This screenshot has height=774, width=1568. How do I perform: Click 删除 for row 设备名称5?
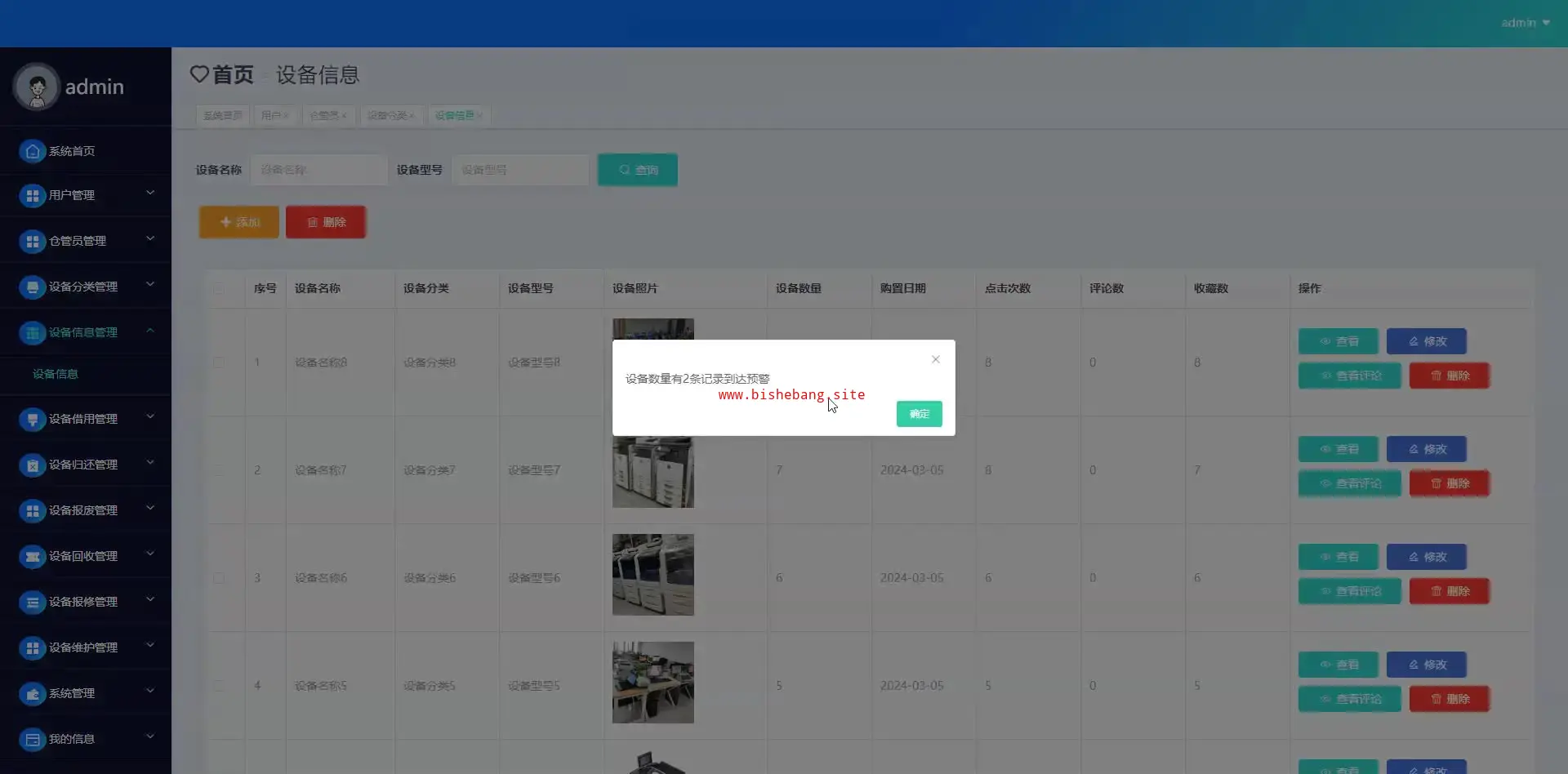[1449, 699]
